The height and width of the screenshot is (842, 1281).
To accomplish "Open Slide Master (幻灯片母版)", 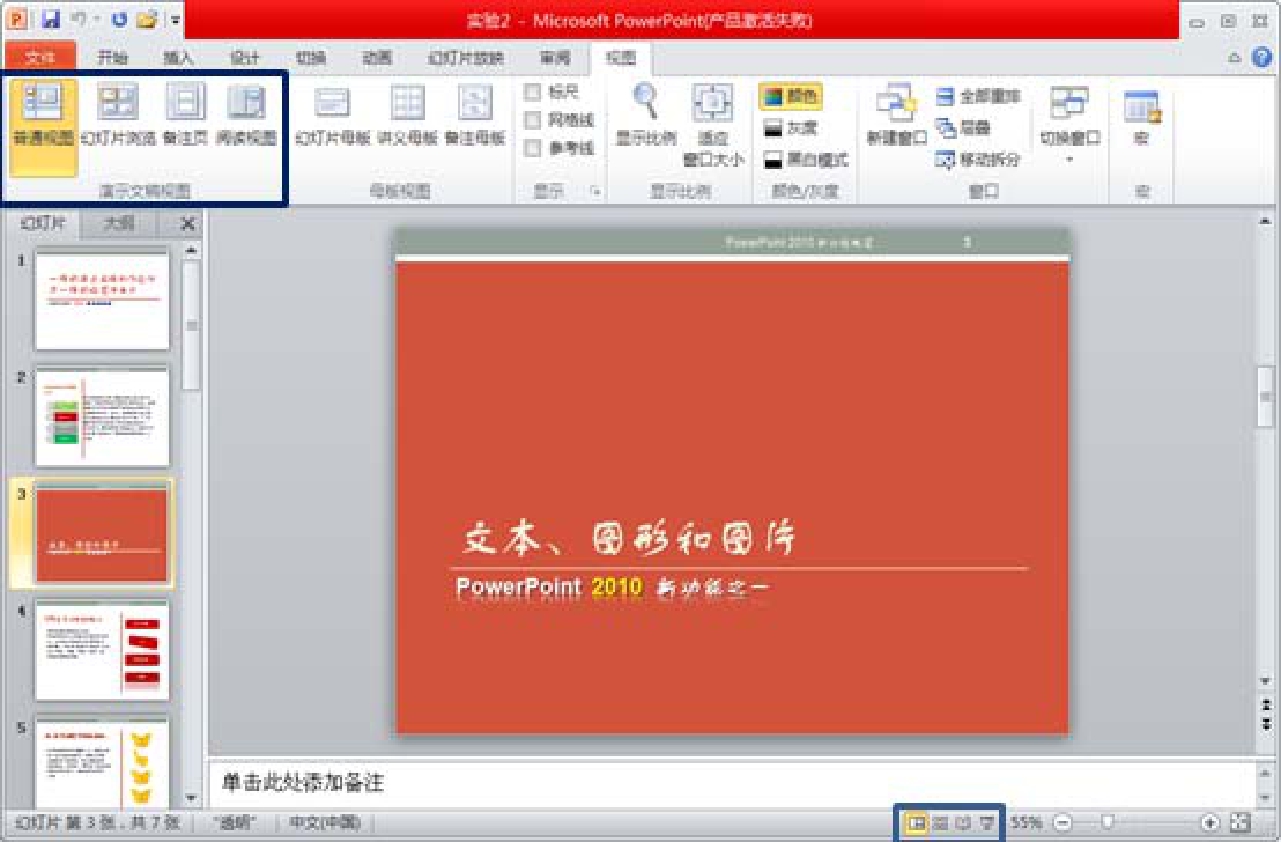I will [x=332, y=117].
